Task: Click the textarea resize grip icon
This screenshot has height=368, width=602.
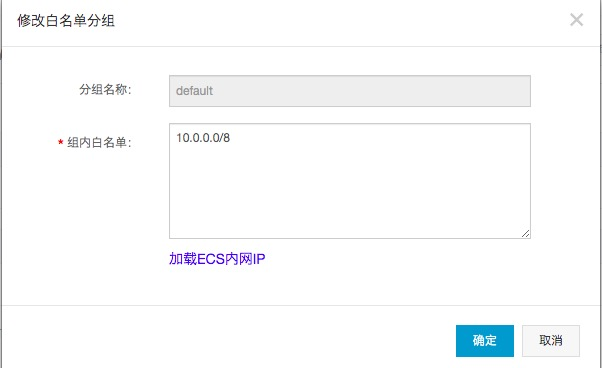Action: tap(526, 233)
